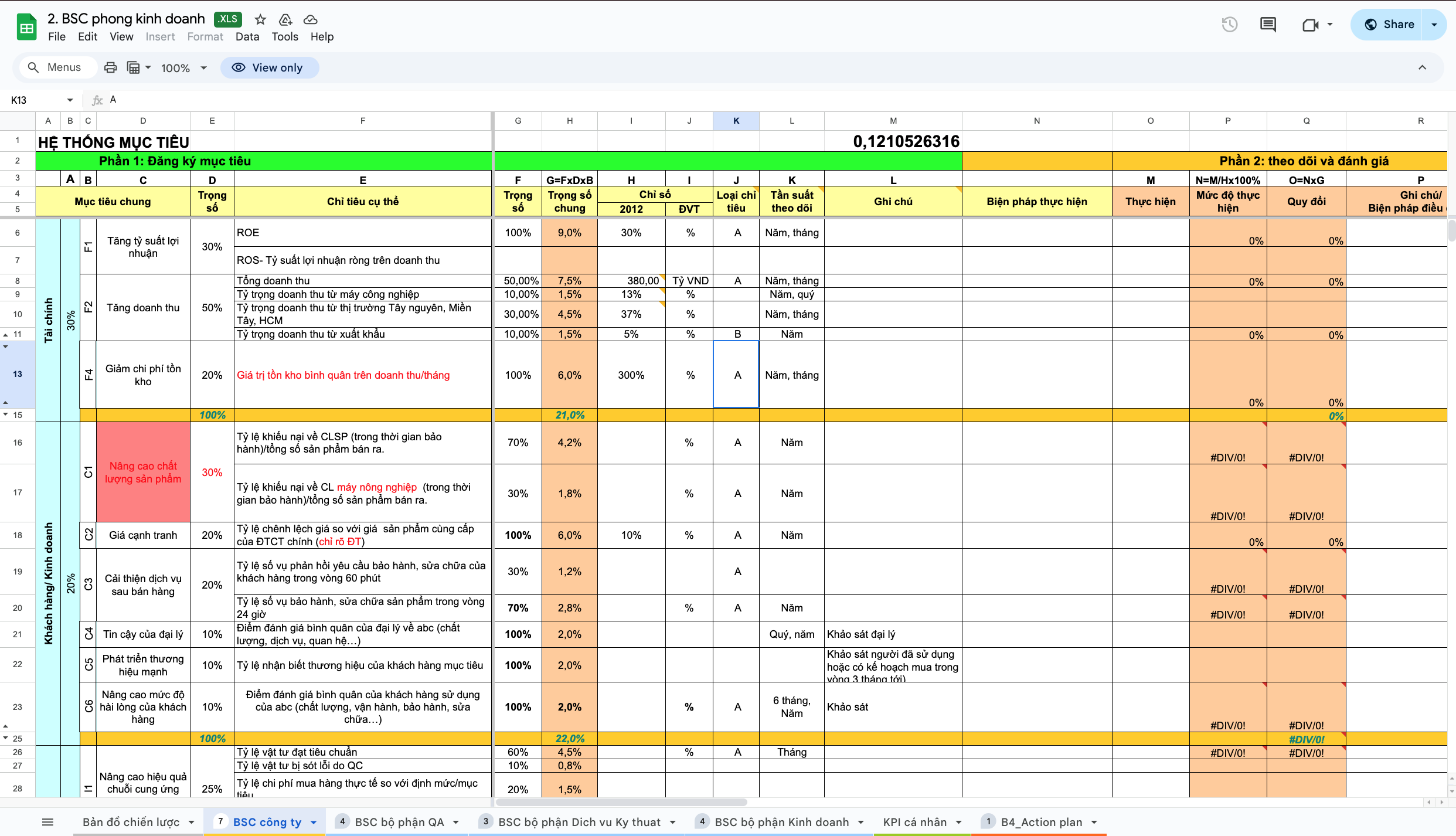Click the move to Drive folder icon
Screen dimensions: 1456x836
coord(285,19)
